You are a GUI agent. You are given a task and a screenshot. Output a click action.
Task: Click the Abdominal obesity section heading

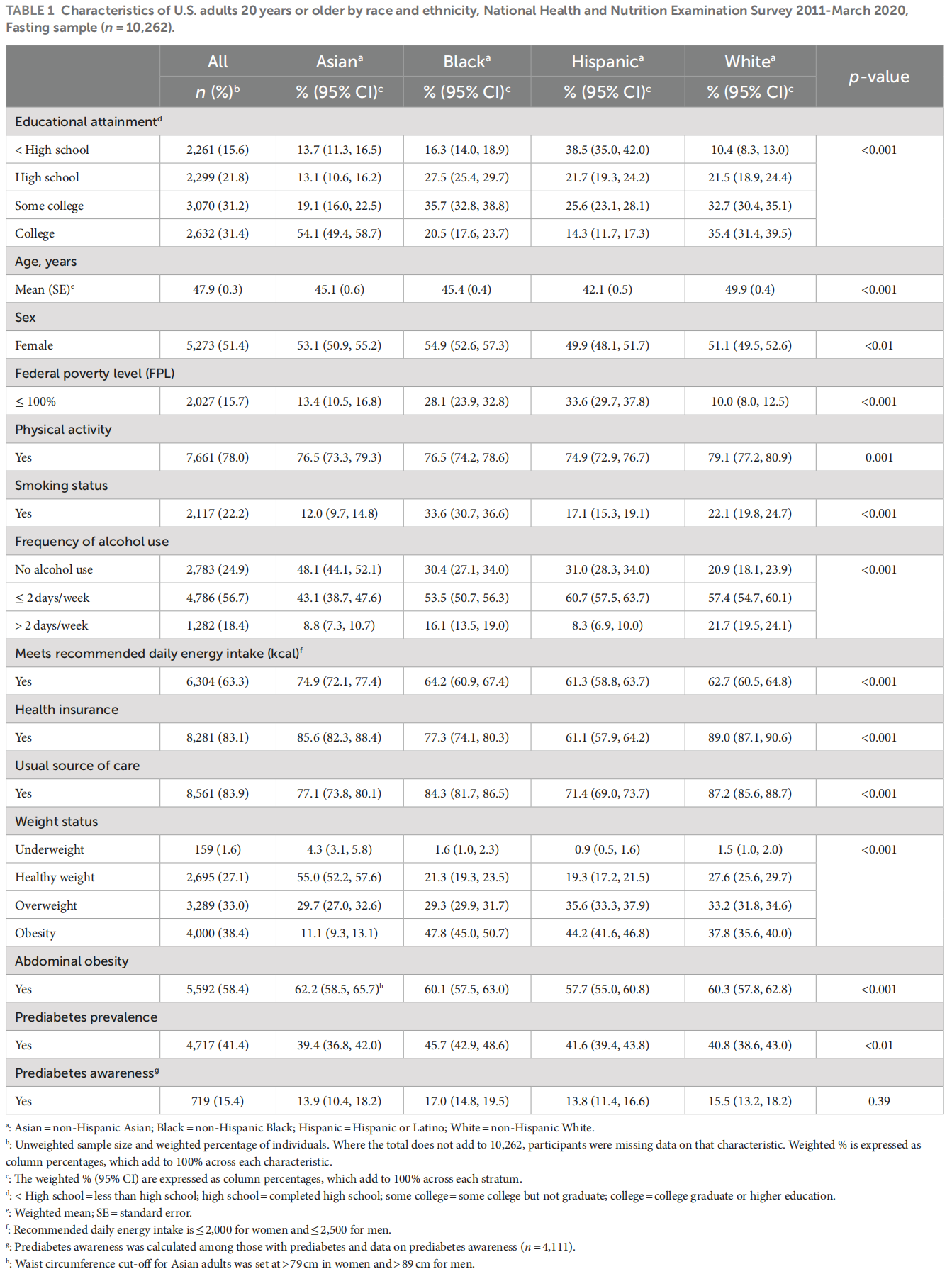(72, 961)
